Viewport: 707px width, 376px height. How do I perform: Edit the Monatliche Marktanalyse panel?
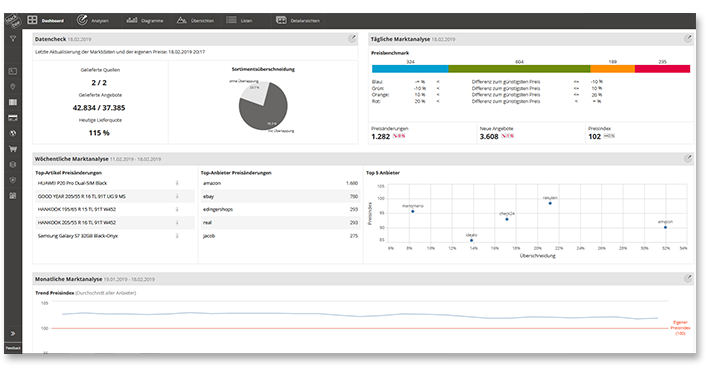click(x=688, y=279)
